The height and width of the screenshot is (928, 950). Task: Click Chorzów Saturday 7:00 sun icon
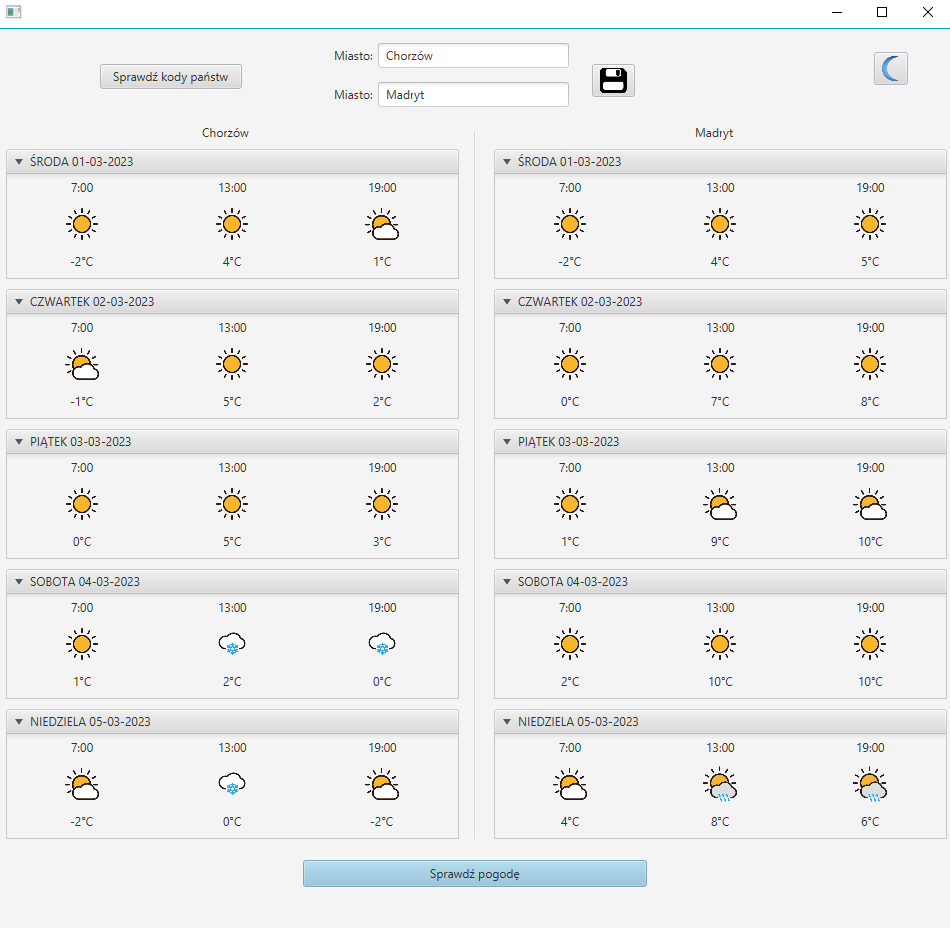pos(82,644)
